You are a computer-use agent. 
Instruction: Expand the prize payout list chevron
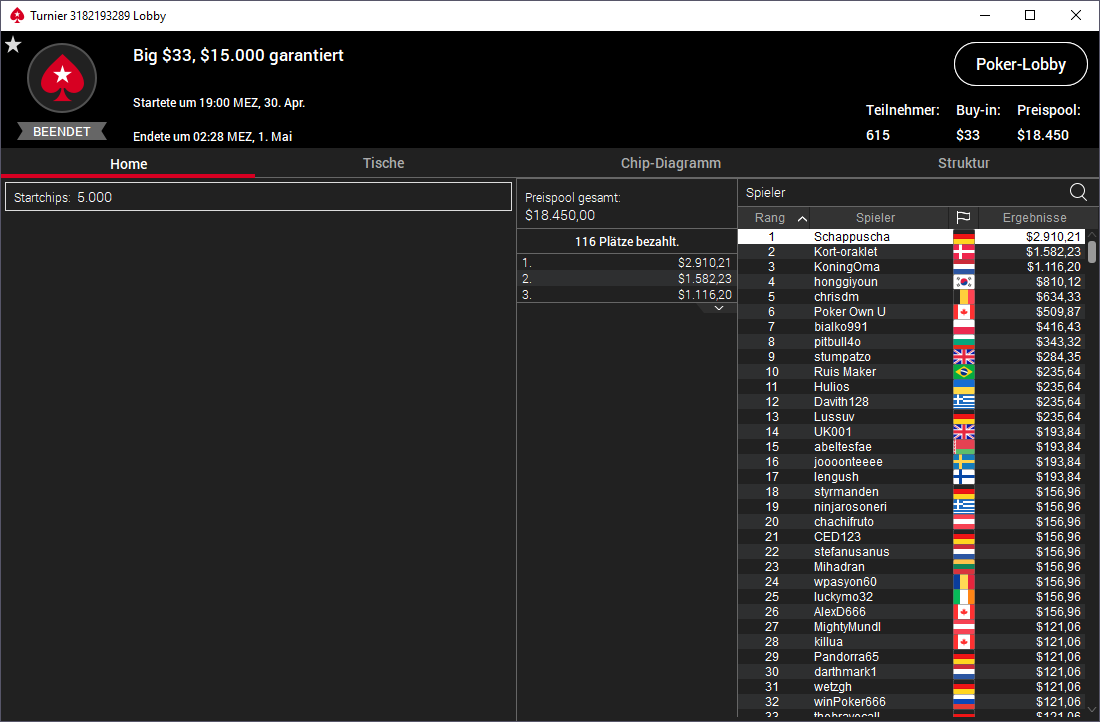coord(718,308)
